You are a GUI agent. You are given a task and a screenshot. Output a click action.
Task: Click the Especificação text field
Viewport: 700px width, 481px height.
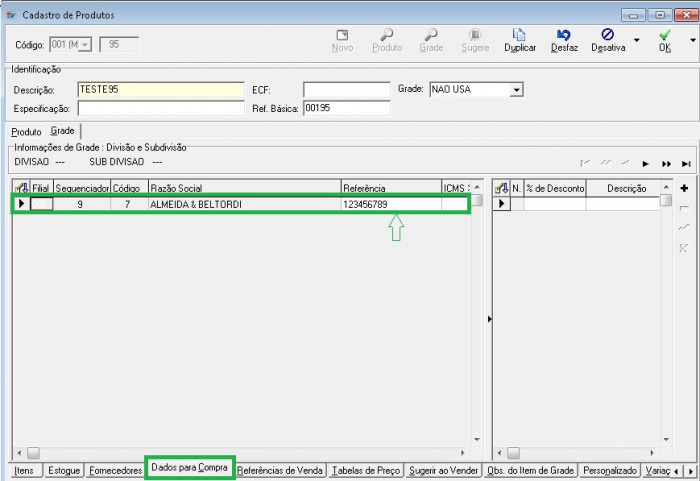coord(160,108)
